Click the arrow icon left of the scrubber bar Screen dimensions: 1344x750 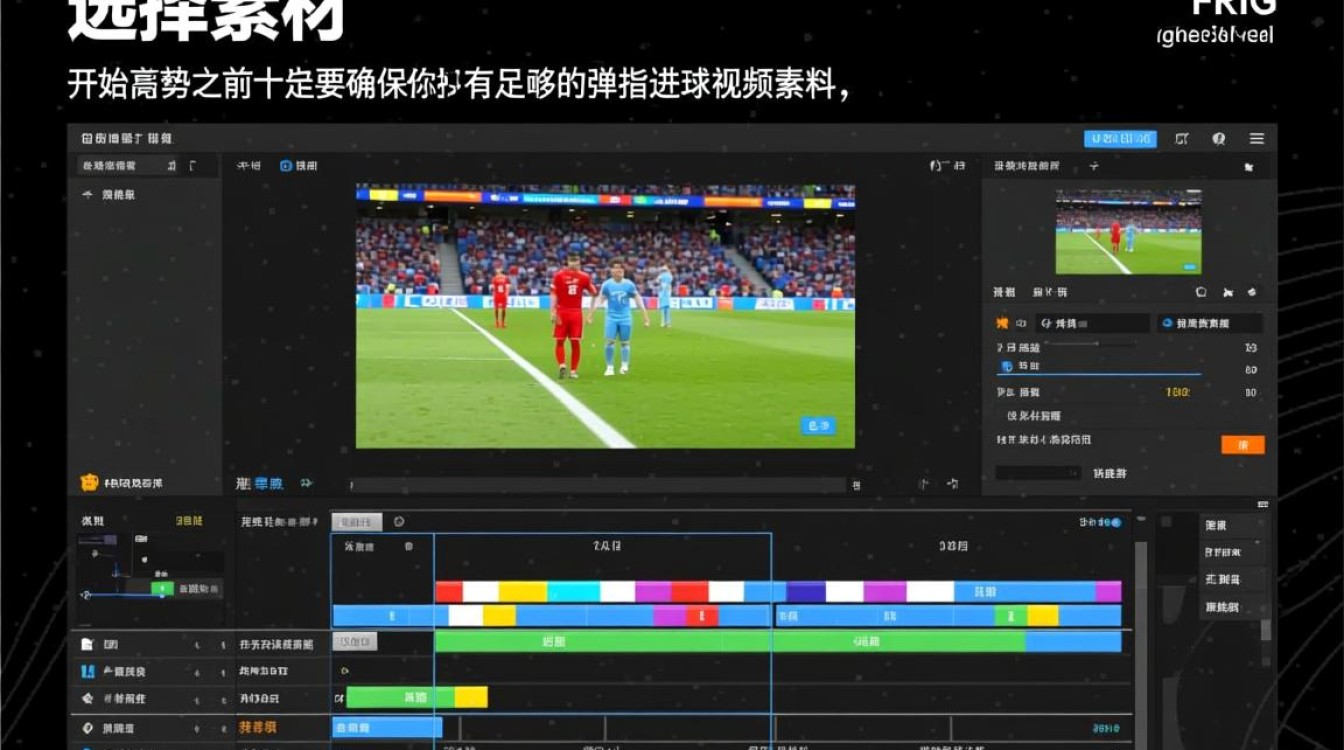pos(306,483)
